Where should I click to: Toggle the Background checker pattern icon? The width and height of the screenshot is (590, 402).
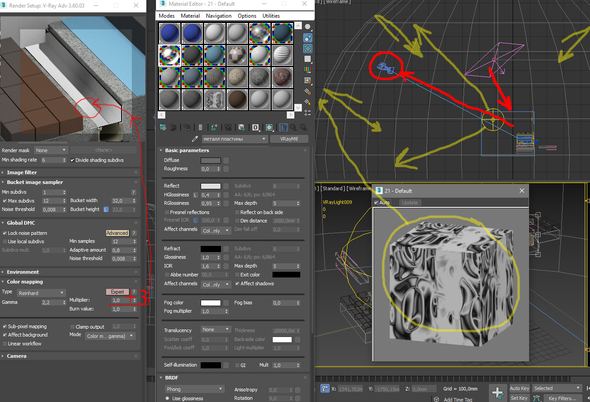click(x=308, y=49)
